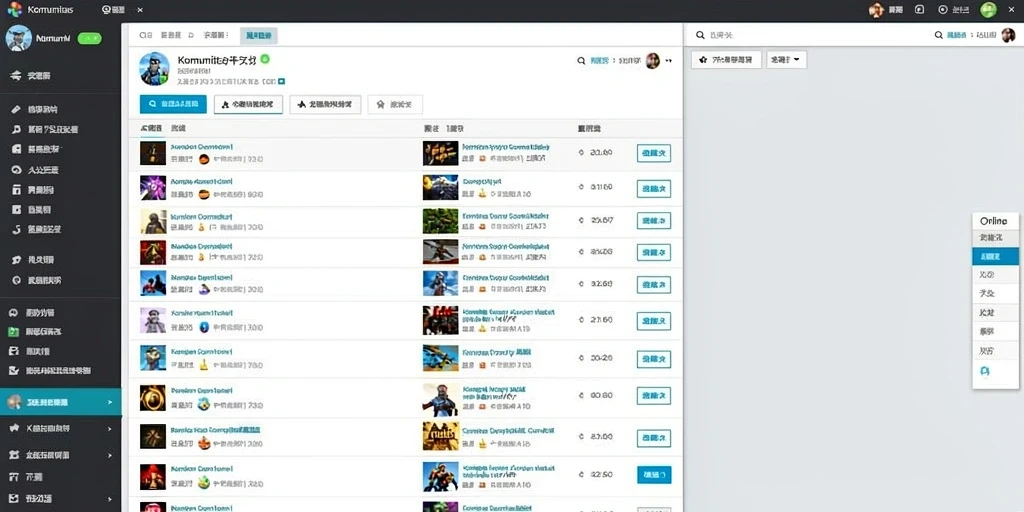Open the dropdown with caret in the right panel
Viewport: 1024px width, 512px height.
pos(786,59)
